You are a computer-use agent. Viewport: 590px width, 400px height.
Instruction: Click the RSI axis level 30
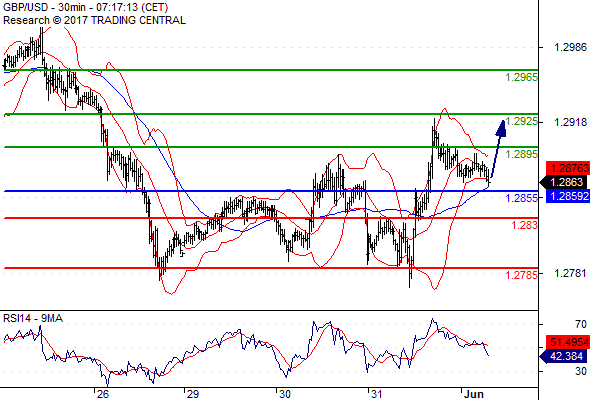pyautogui.click(x=581, y=371)
